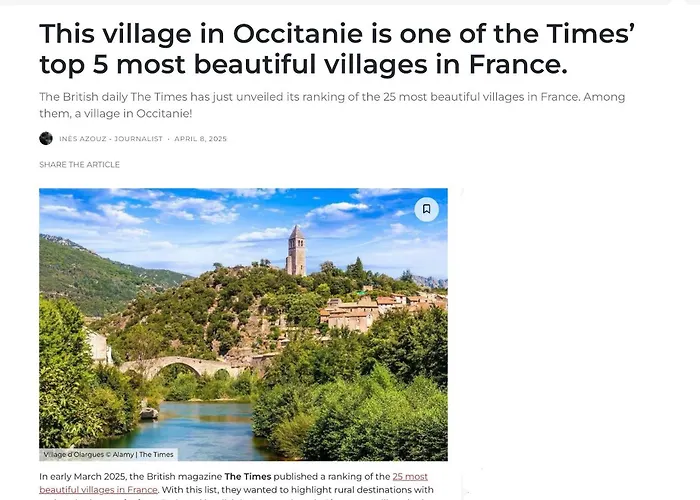Screen dimensions: 700x500
Task: Click the author's round avatar photo
Action: point(46,138)
